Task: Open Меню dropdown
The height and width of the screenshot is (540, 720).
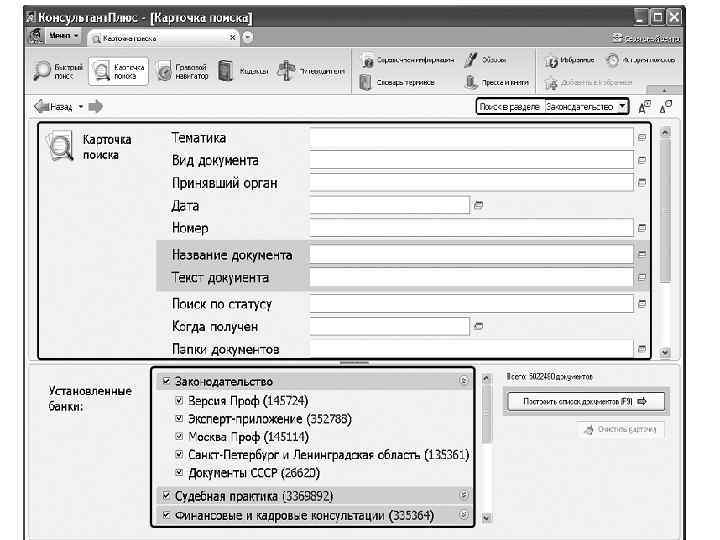Action: (x=64, y=35)
